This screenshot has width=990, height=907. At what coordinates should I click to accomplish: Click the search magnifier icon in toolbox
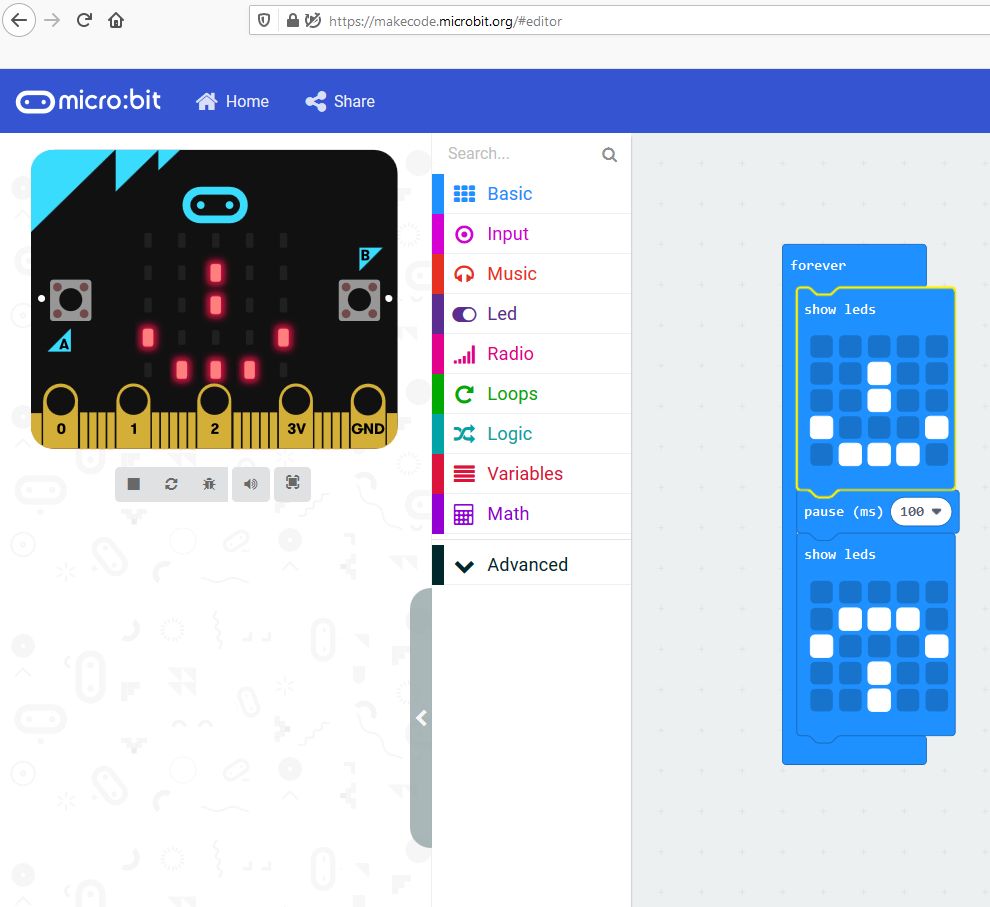click(x=609, y=155)
